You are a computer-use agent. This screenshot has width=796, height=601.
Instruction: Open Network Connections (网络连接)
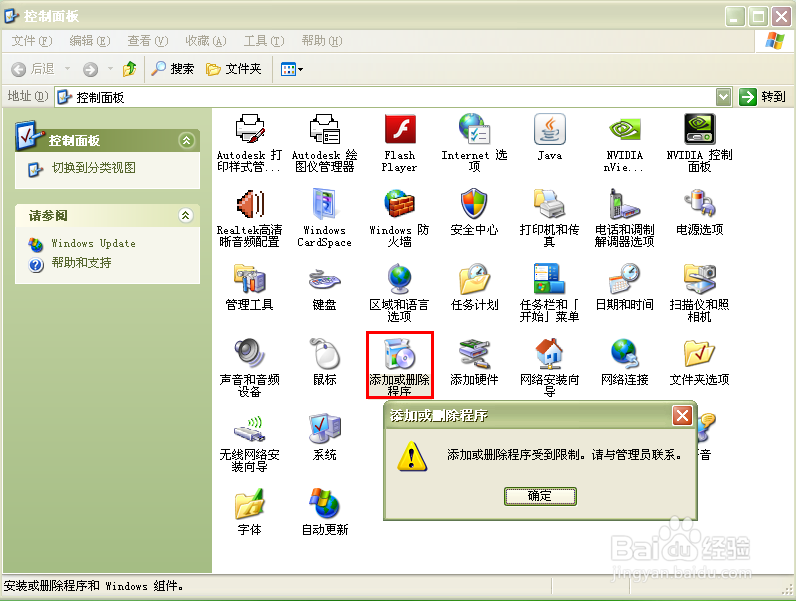pyautogui.click(x=624, y=362)
